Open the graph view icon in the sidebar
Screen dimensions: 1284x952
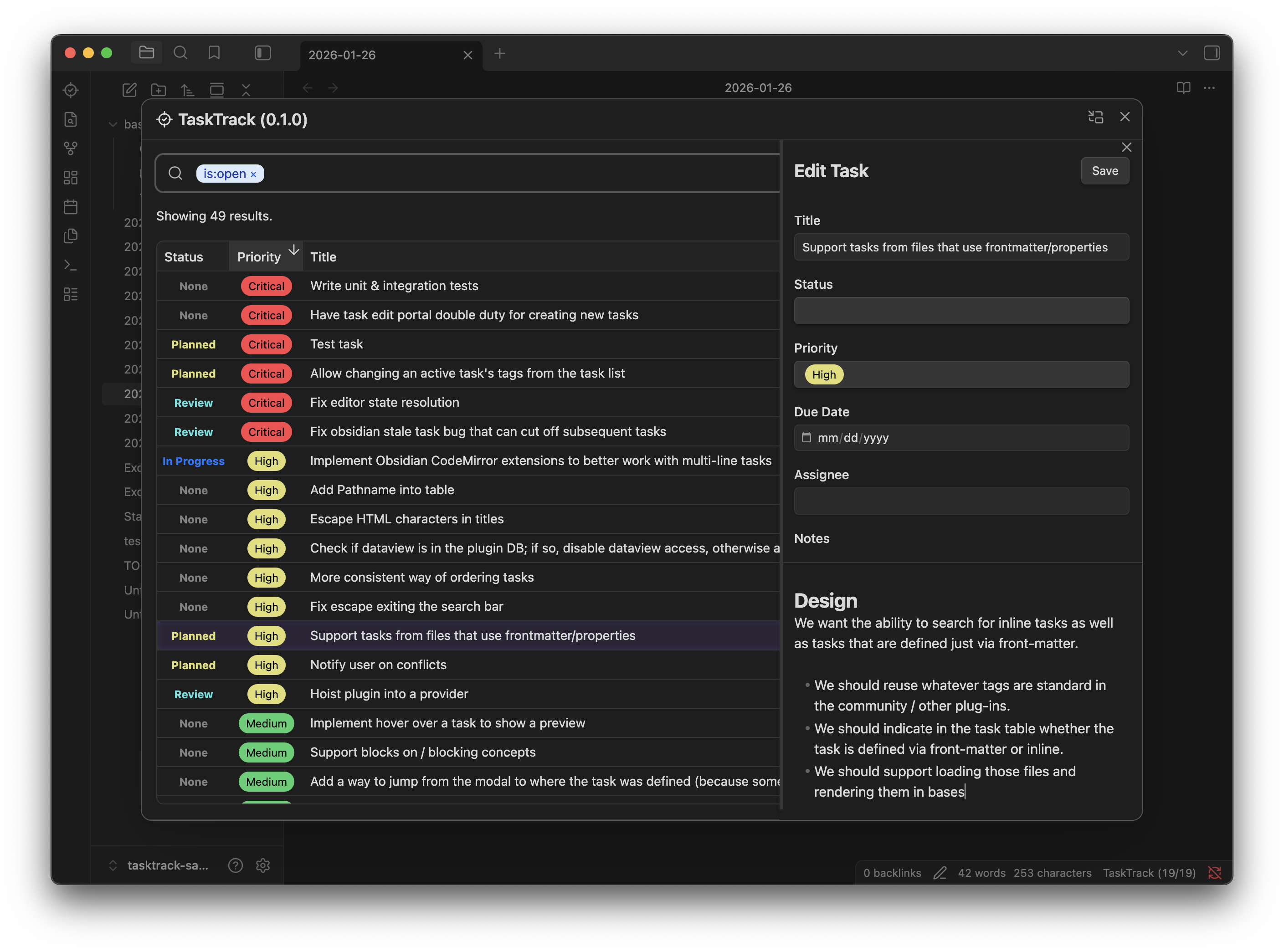(70, 148)
